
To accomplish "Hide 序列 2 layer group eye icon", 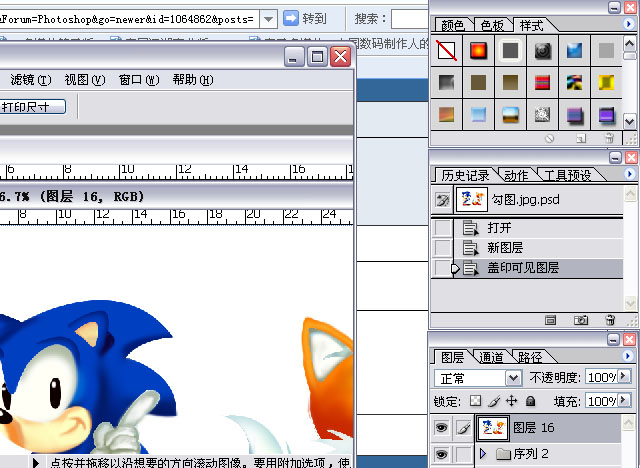I will 441,454.
